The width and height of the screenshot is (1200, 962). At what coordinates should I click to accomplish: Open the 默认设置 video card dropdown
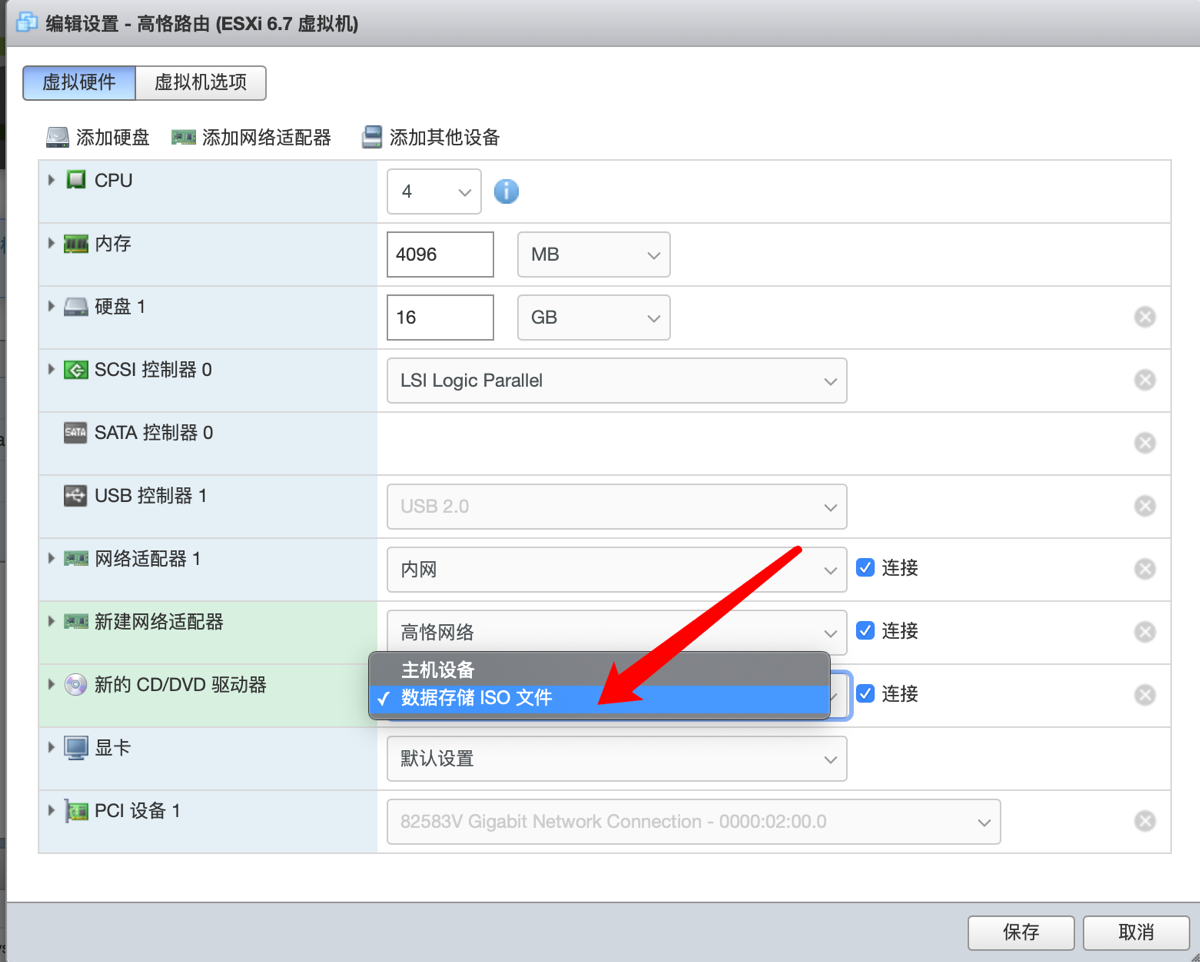[x=617, y=758]
